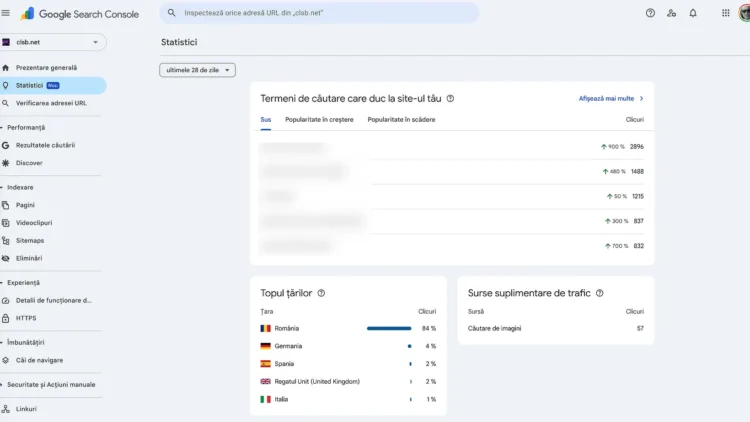Viewport: 750px width, 422px height.
Task: Click the Discover asterisk icon in sidebar
Action: point(6,163)
